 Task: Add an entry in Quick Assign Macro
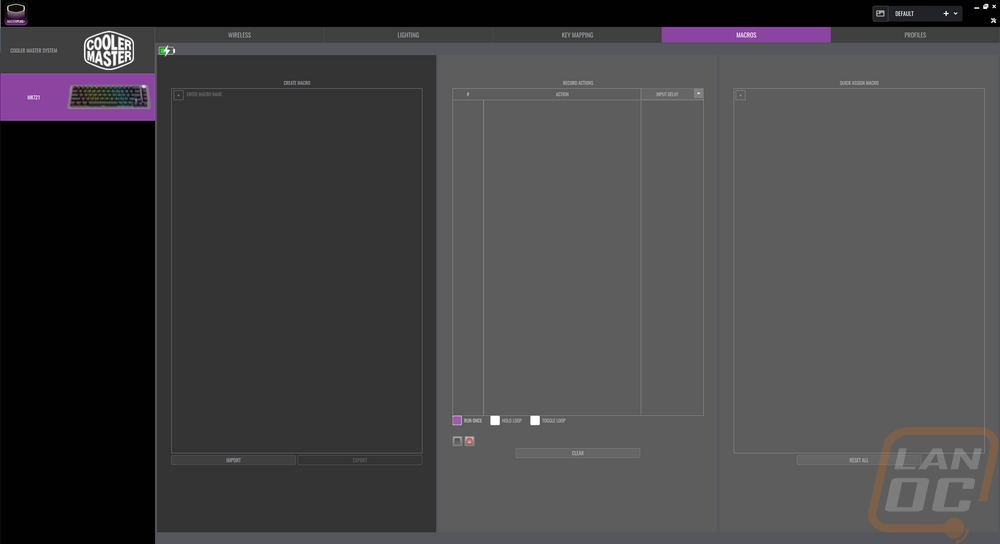click(740, 95)
